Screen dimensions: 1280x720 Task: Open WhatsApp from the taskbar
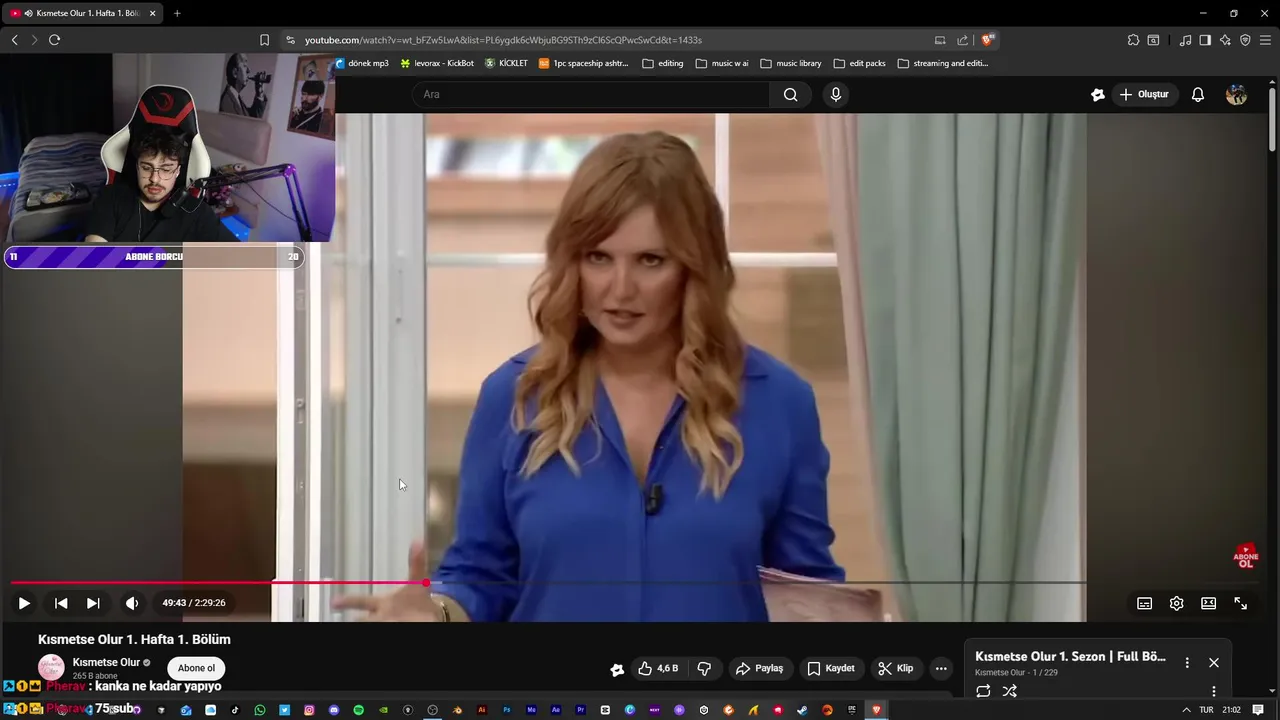pos(260,710)
